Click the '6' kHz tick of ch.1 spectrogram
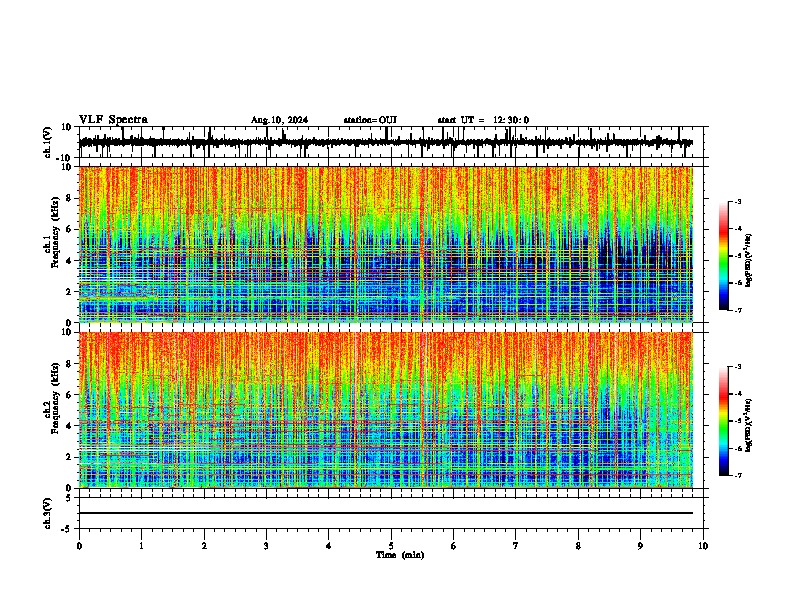The width and height of the screenshot is (792, 612). [x=70, y=229]
